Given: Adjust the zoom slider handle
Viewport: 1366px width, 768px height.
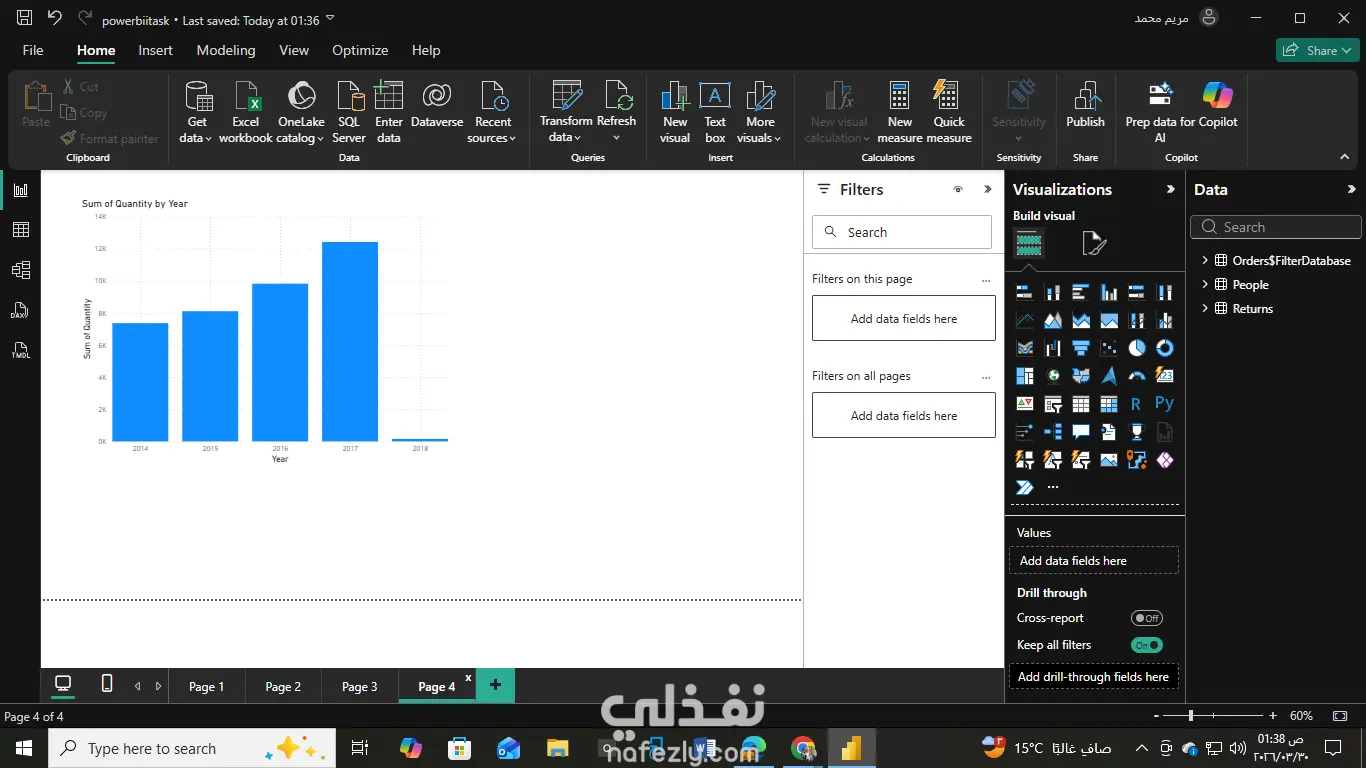Looking at the screenshot, I should (x=1191, y=716).
